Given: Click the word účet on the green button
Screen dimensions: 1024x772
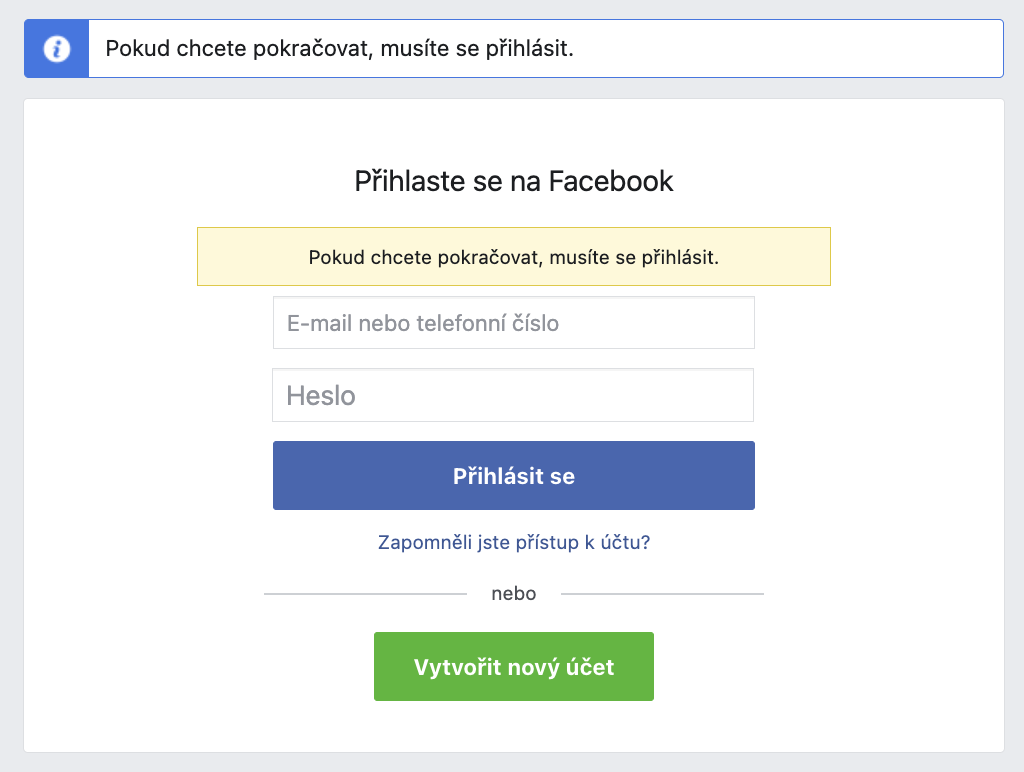Looking at the screenshot, I should tap(590, 667).
